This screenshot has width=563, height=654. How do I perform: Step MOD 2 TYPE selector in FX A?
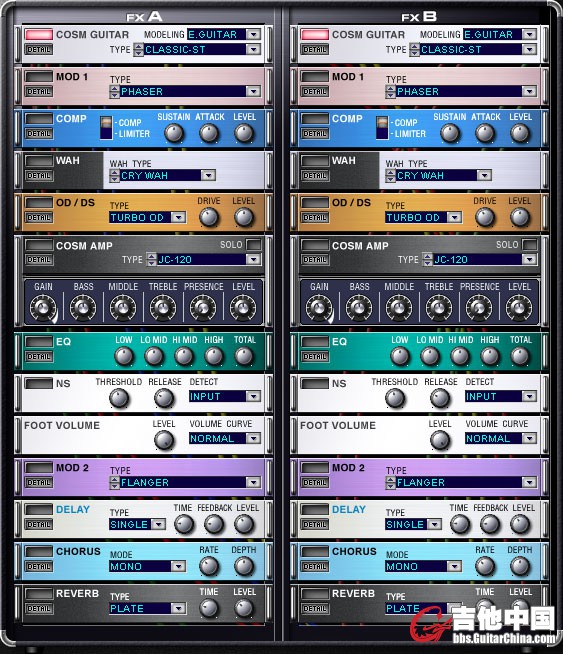(x=114, y=483)
